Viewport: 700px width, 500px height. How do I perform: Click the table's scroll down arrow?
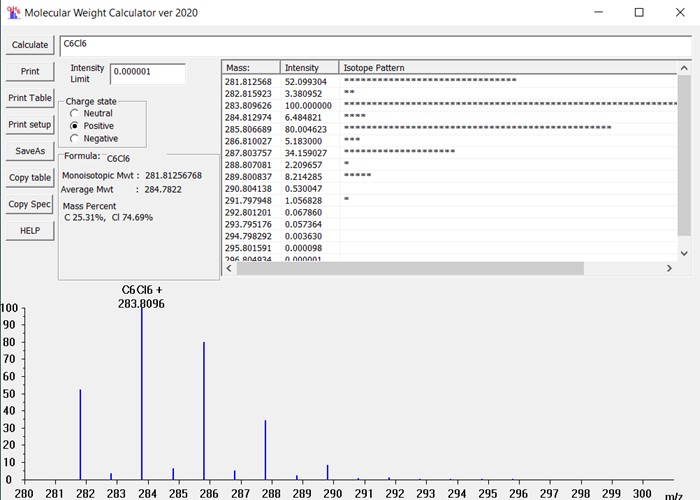tap(684, 253)
